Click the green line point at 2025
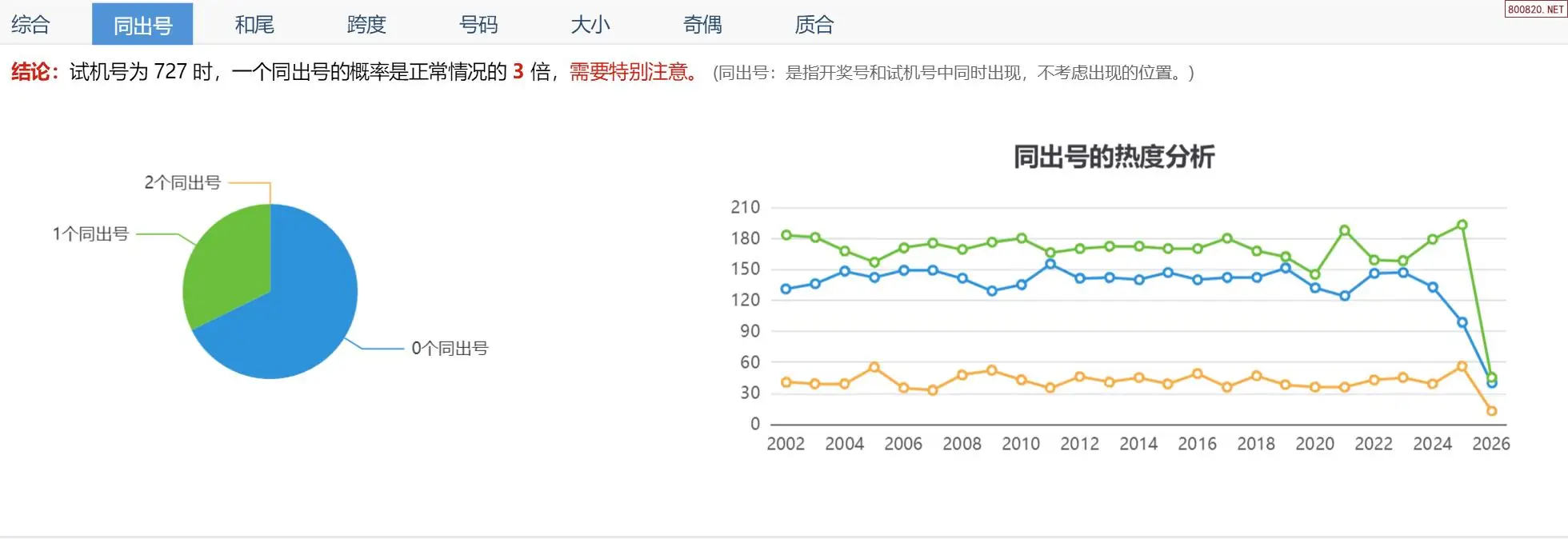 pos(1462,226)
